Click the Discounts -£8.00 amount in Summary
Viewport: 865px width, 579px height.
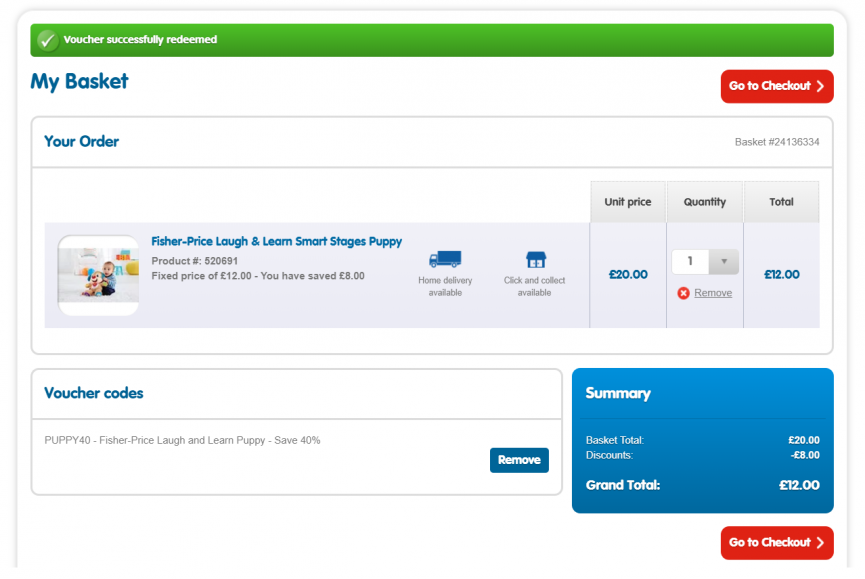[805, 455]
